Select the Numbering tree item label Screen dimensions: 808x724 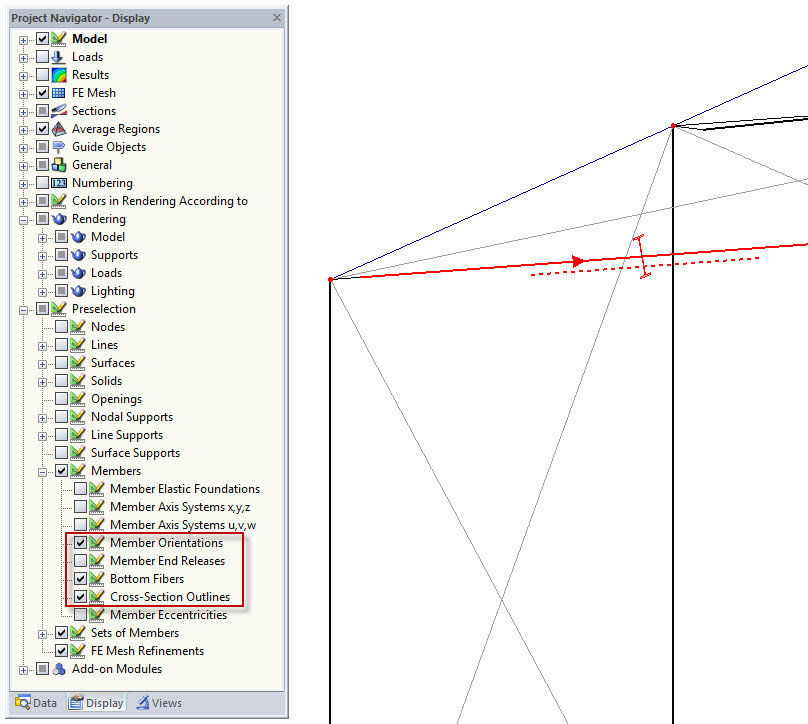point(103,183)
